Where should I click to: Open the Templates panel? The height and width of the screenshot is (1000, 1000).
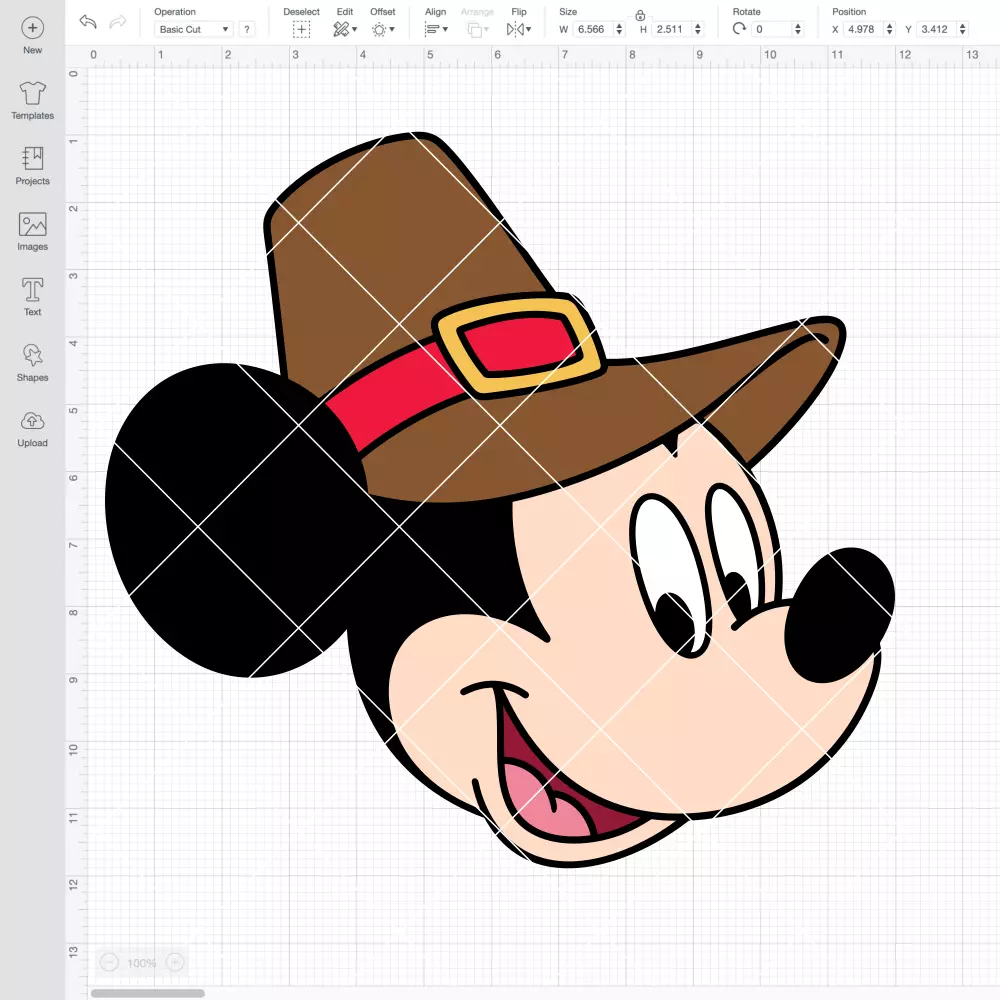[33, 101]
